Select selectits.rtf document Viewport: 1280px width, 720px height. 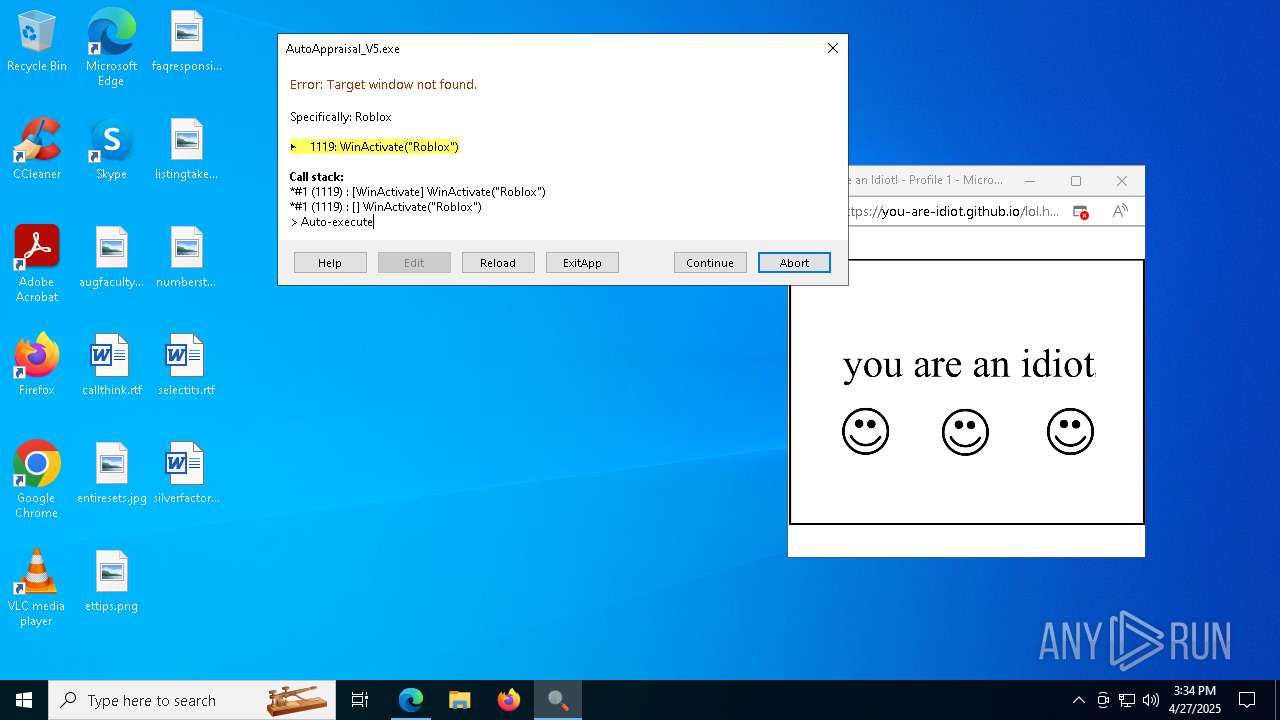tap(187, 366)
